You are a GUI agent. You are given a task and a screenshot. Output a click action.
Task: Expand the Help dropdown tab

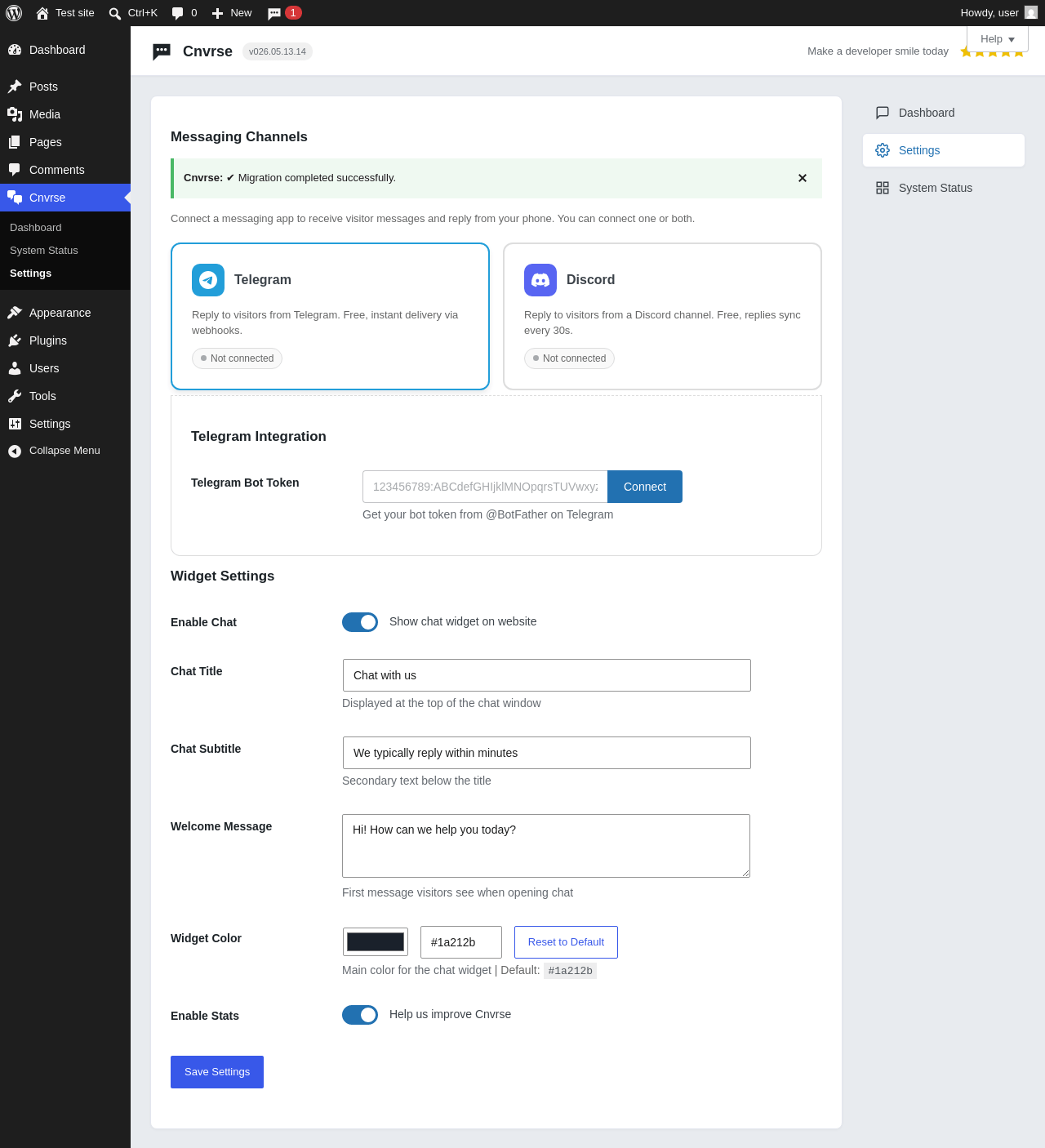pos(998,39)
